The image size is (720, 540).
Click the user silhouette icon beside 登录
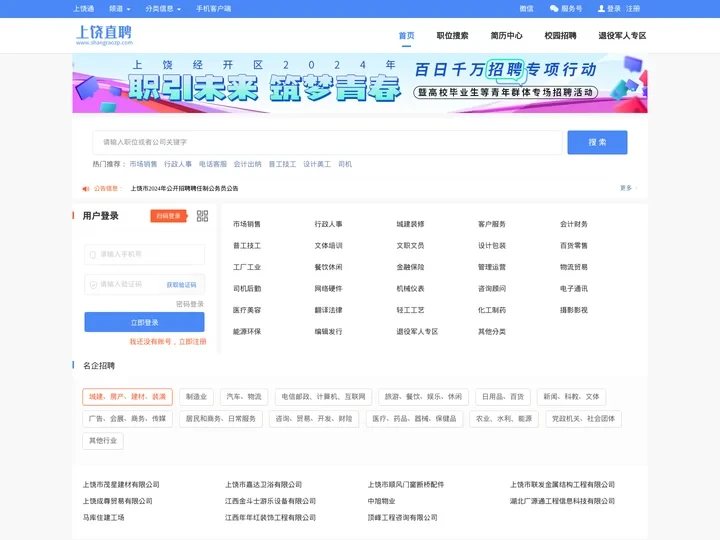601,8
